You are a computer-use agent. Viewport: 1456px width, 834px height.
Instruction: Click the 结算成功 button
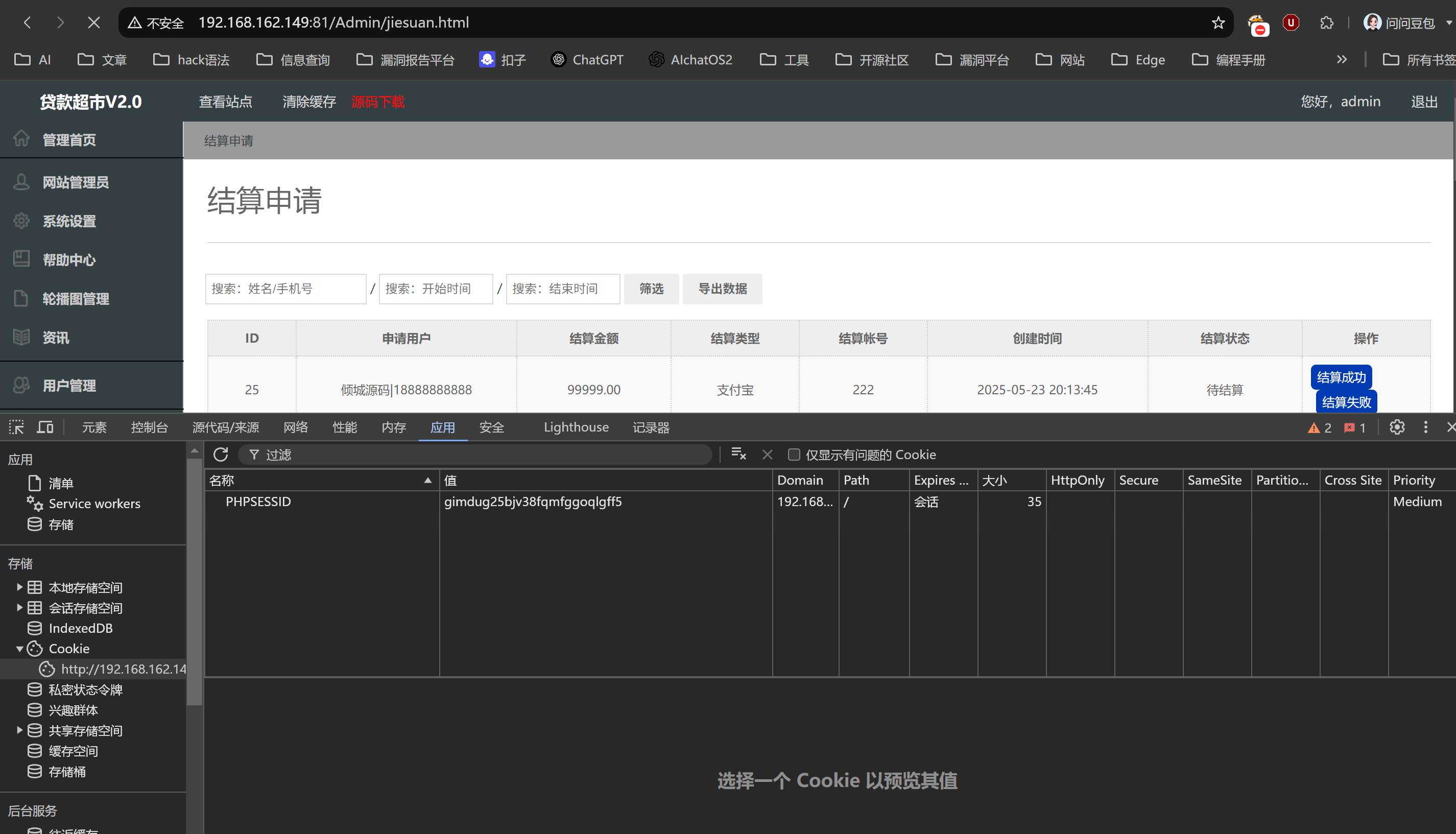pos(1341,377)
